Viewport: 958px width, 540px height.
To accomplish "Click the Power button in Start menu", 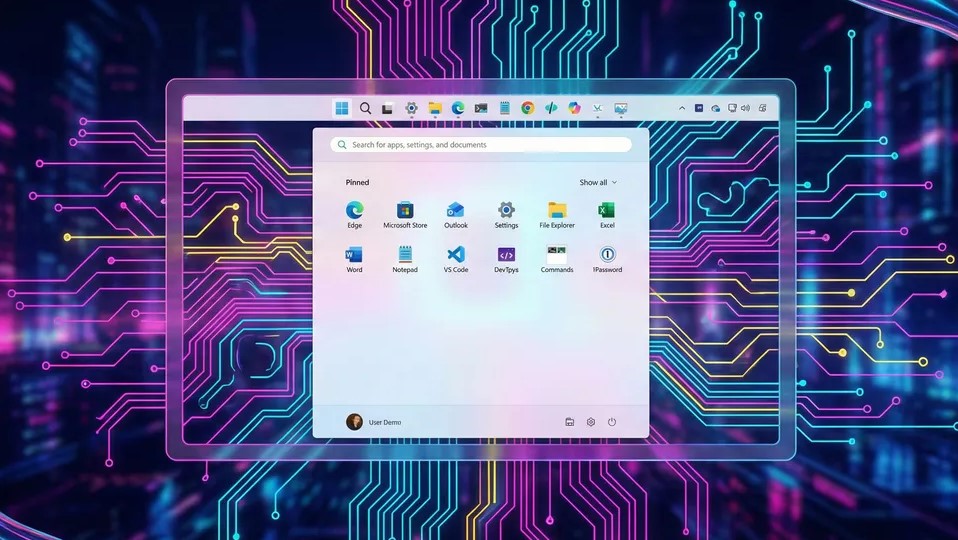I will (612, 421).
